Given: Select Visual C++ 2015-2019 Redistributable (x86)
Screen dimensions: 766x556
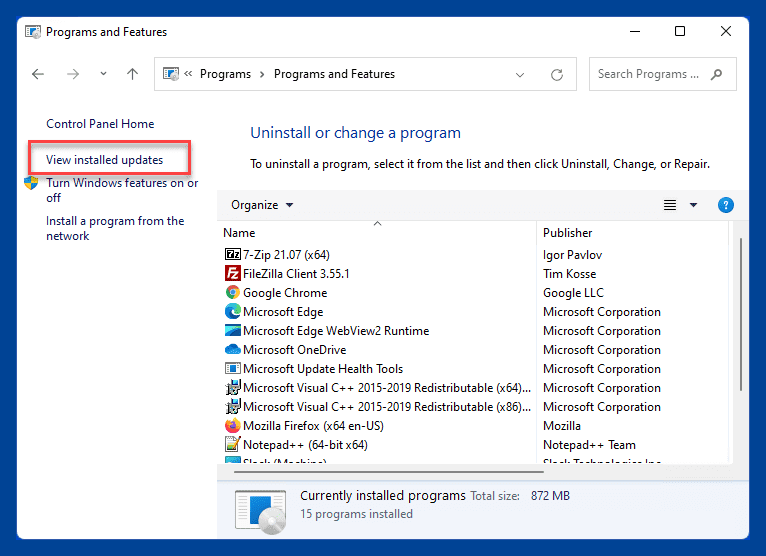Looking at the screenshot, I should click(x=387, y=407).
